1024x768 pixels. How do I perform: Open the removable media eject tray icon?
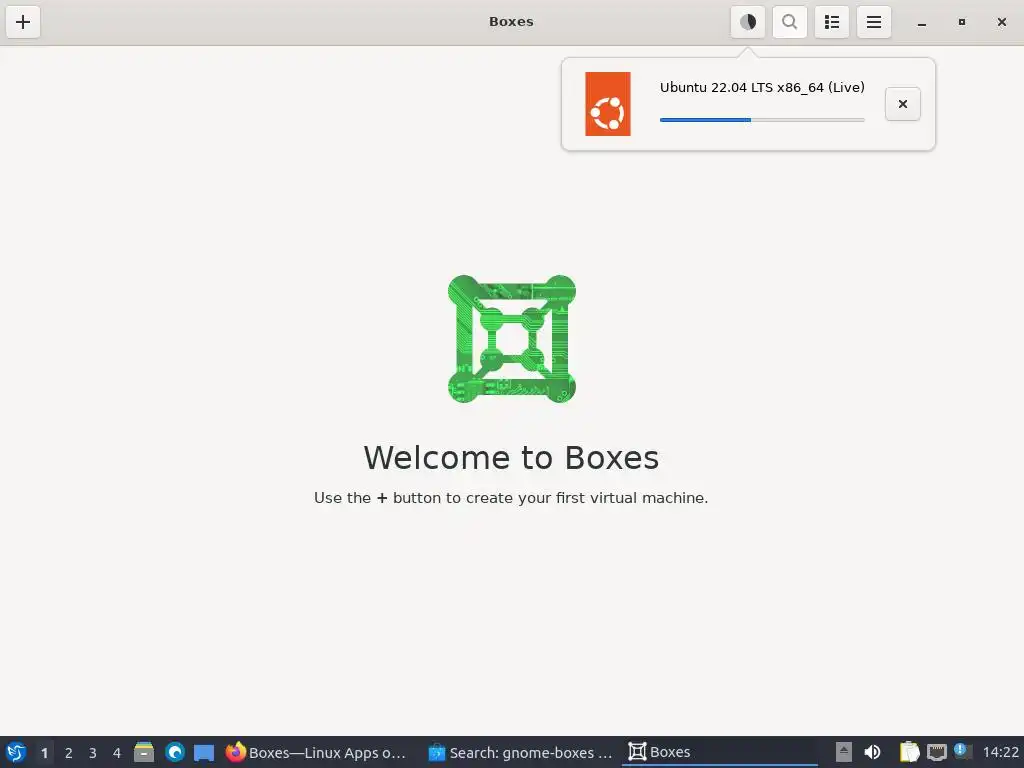point(844,752)
